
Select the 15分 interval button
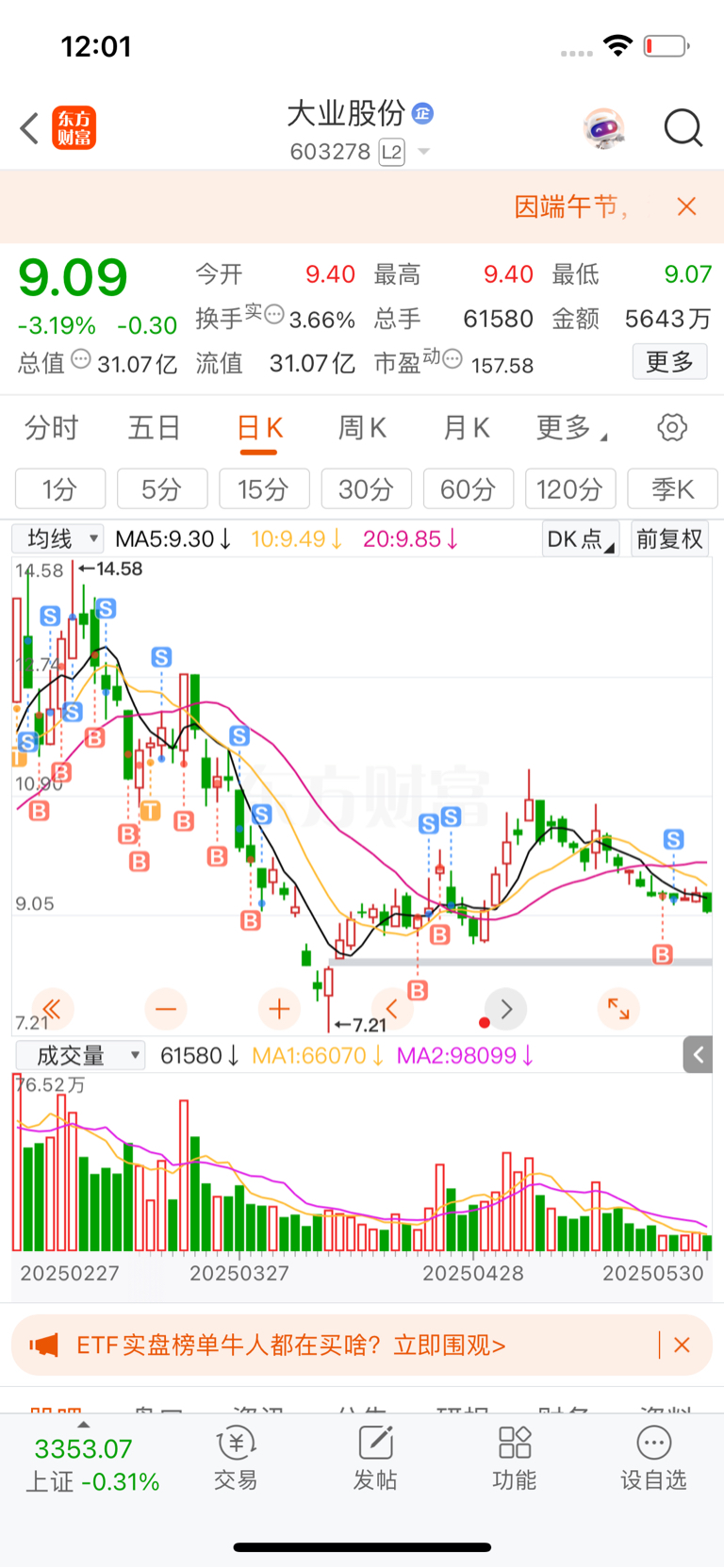(x=263, y=489)
